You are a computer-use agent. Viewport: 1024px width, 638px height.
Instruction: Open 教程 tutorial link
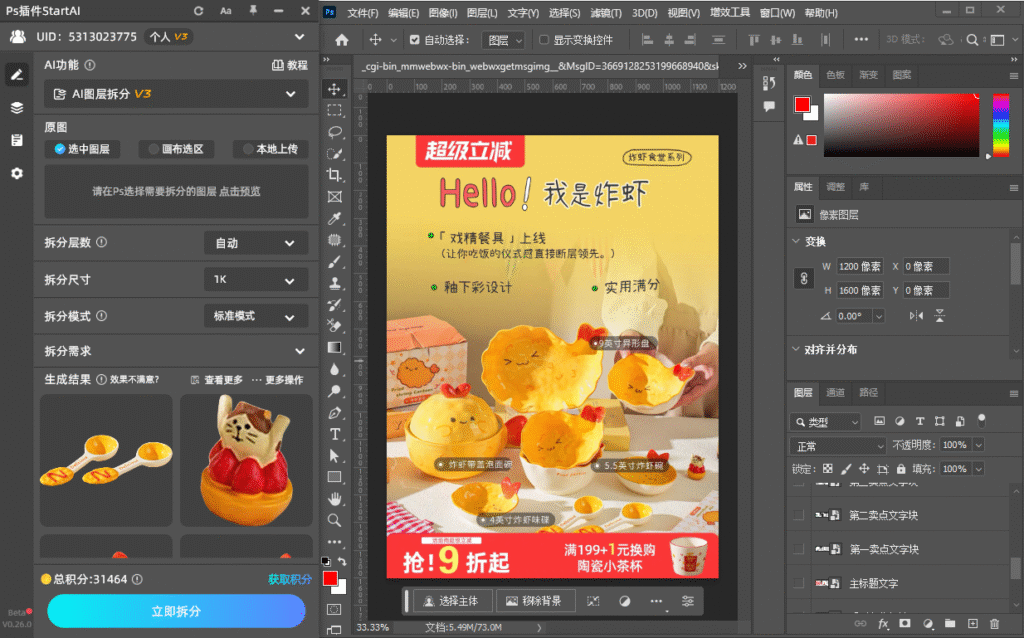coord(289,65)
